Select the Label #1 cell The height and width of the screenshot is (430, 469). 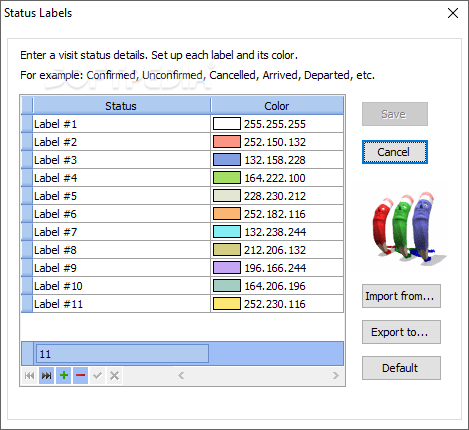[x=122, y=124]
